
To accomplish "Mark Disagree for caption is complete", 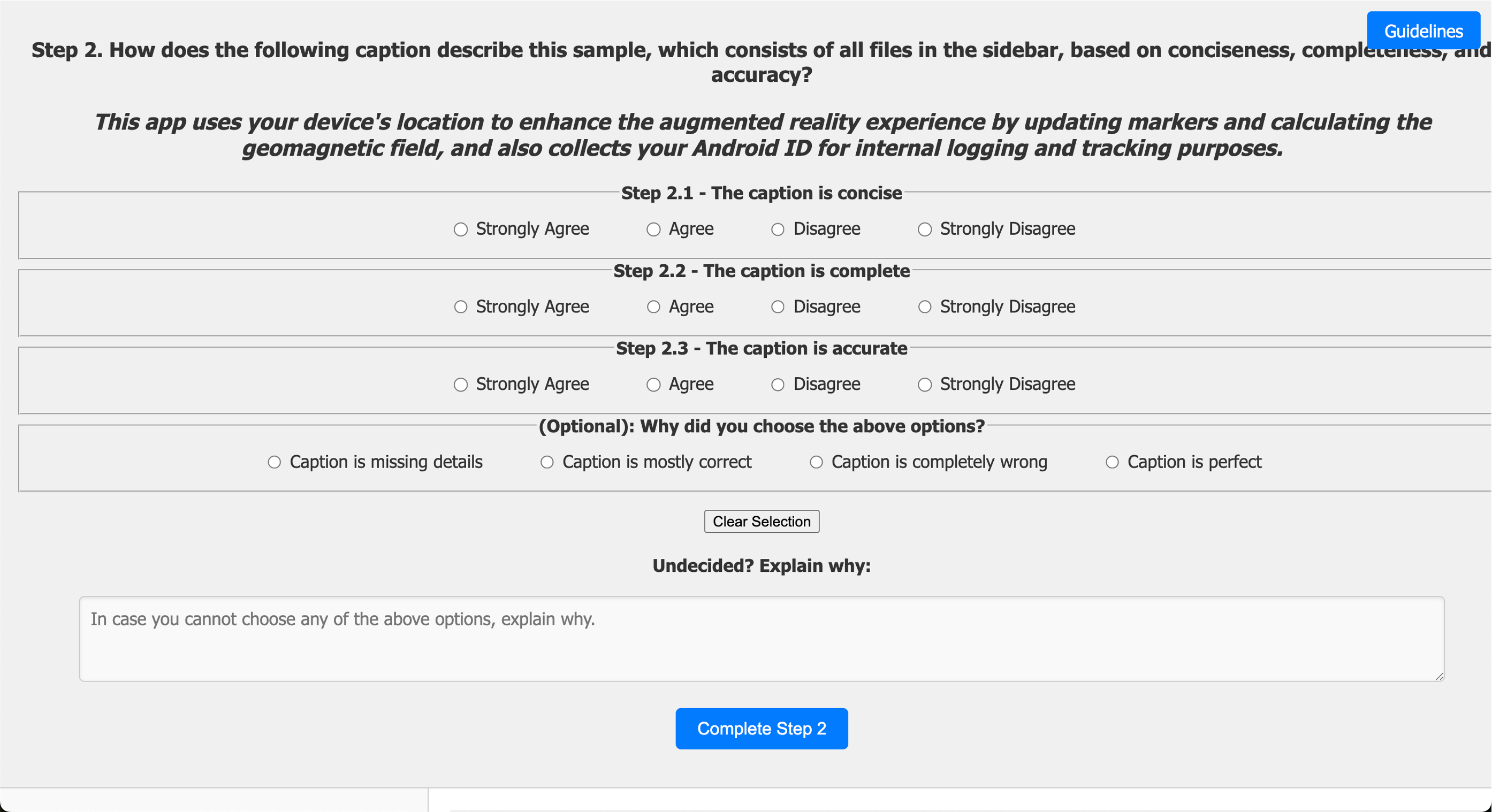I will (777, 307).
